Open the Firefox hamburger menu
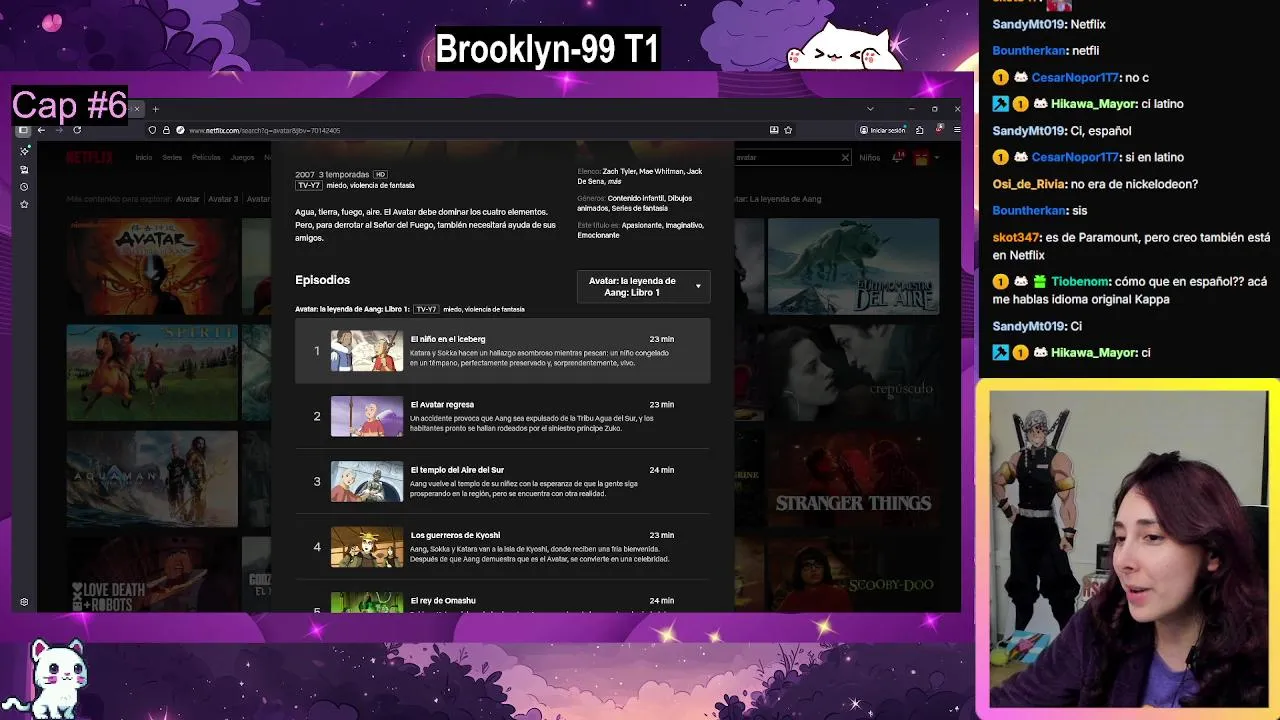Viewport: 1280px width, 720px height. click(x=957, y=130)
